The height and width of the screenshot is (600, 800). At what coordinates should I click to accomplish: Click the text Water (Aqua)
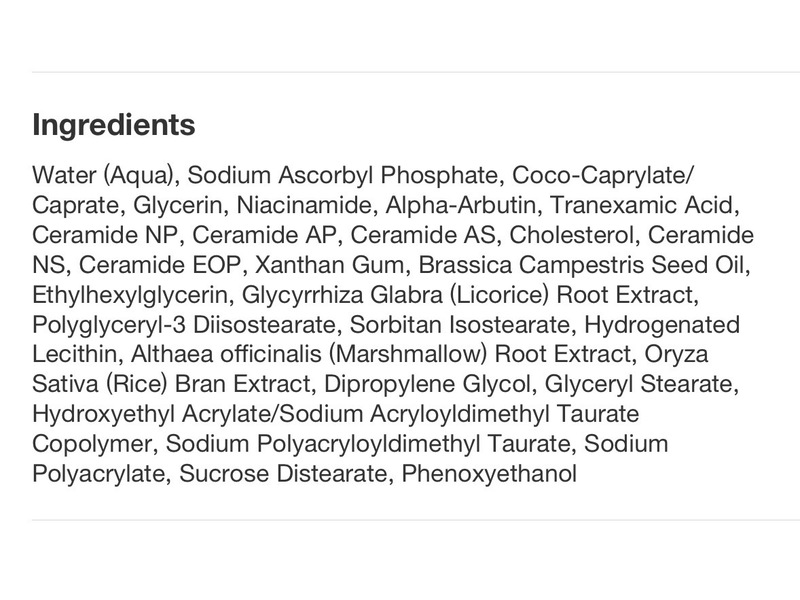104,176
